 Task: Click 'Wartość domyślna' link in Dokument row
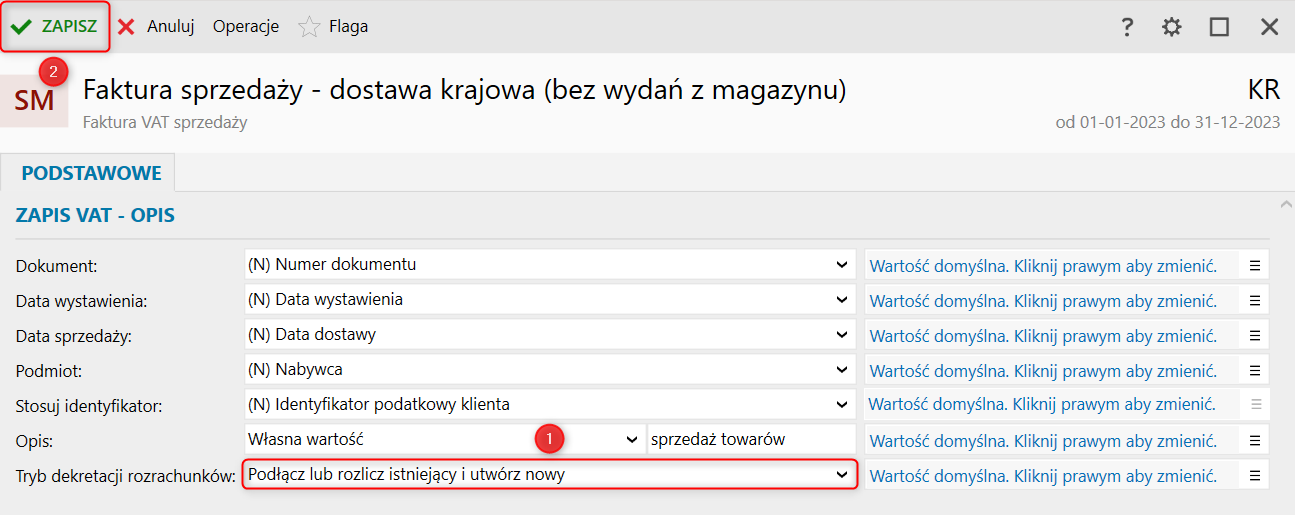click(1043, 266)
